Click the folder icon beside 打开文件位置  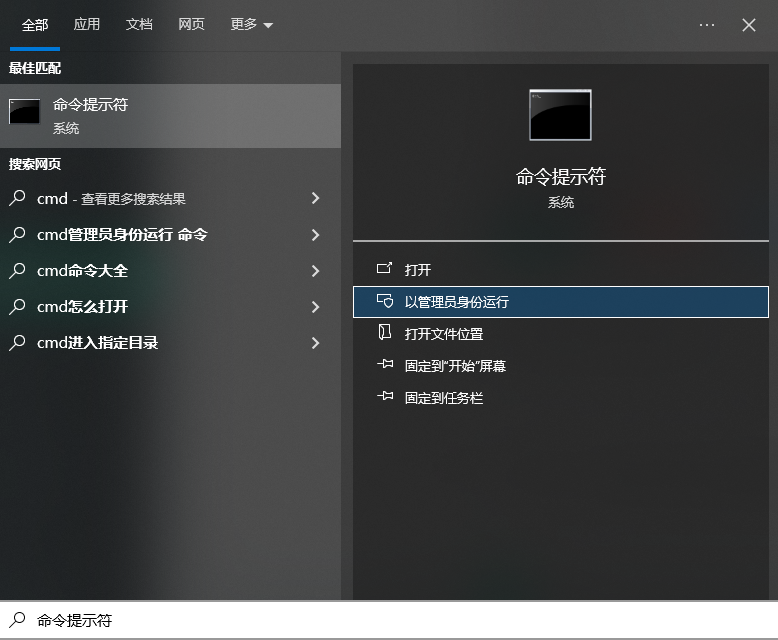click(x=385, y=332)
